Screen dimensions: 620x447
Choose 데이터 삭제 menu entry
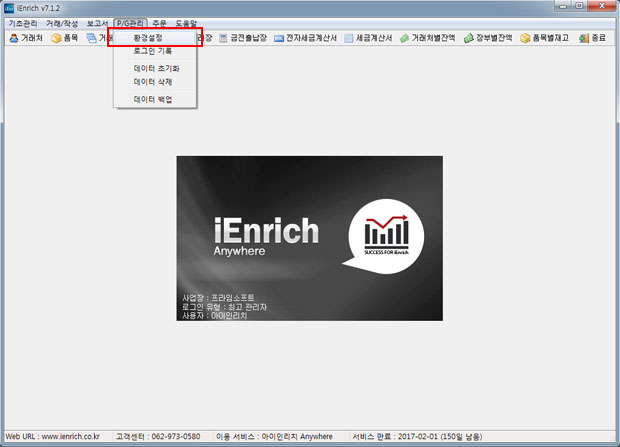[x=155, y=82]
